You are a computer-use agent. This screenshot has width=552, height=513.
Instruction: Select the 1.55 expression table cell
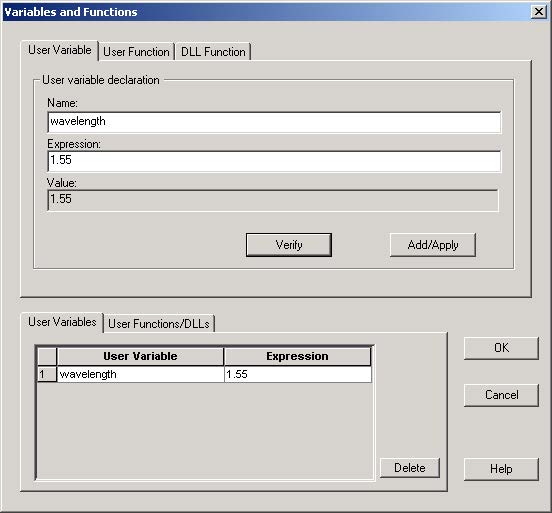[298, 374]
